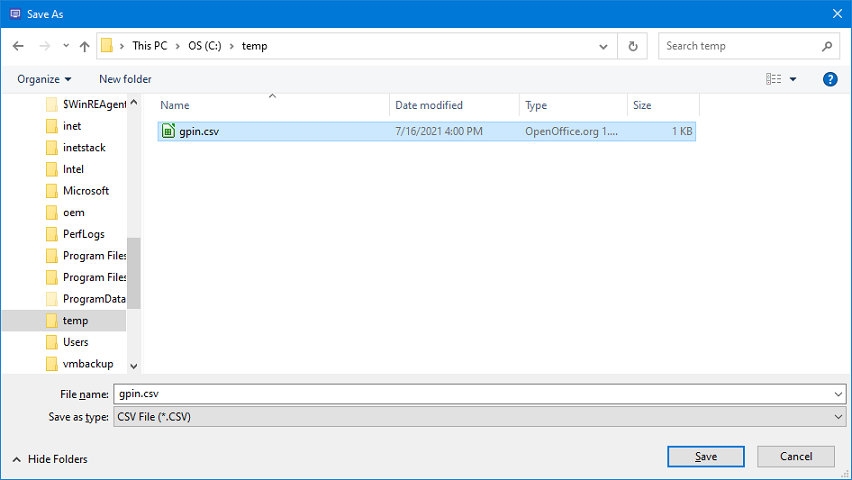Click the Back navigation arrow

(x=18, y=46)
